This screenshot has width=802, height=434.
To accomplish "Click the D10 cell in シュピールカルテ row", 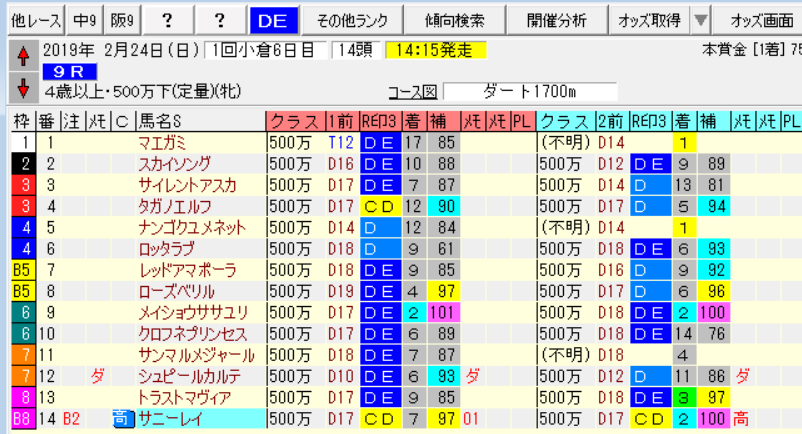I will (341, 376).
